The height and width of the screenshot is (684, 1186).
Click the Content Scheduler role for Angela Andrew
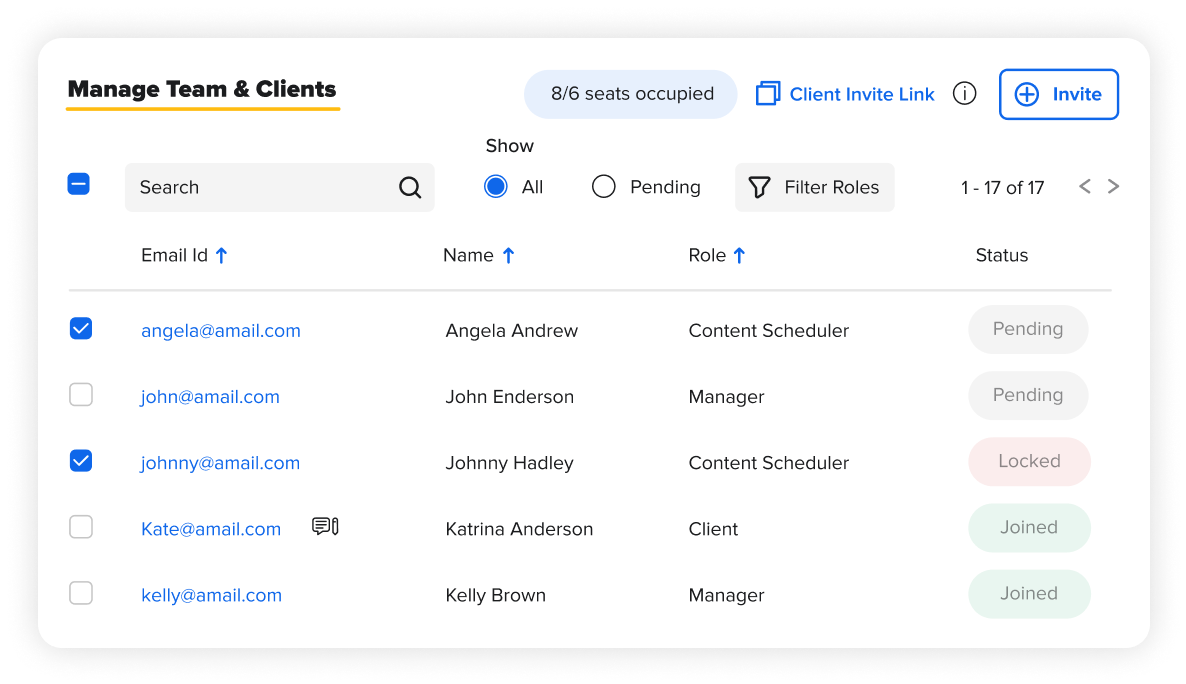(768, 331)
